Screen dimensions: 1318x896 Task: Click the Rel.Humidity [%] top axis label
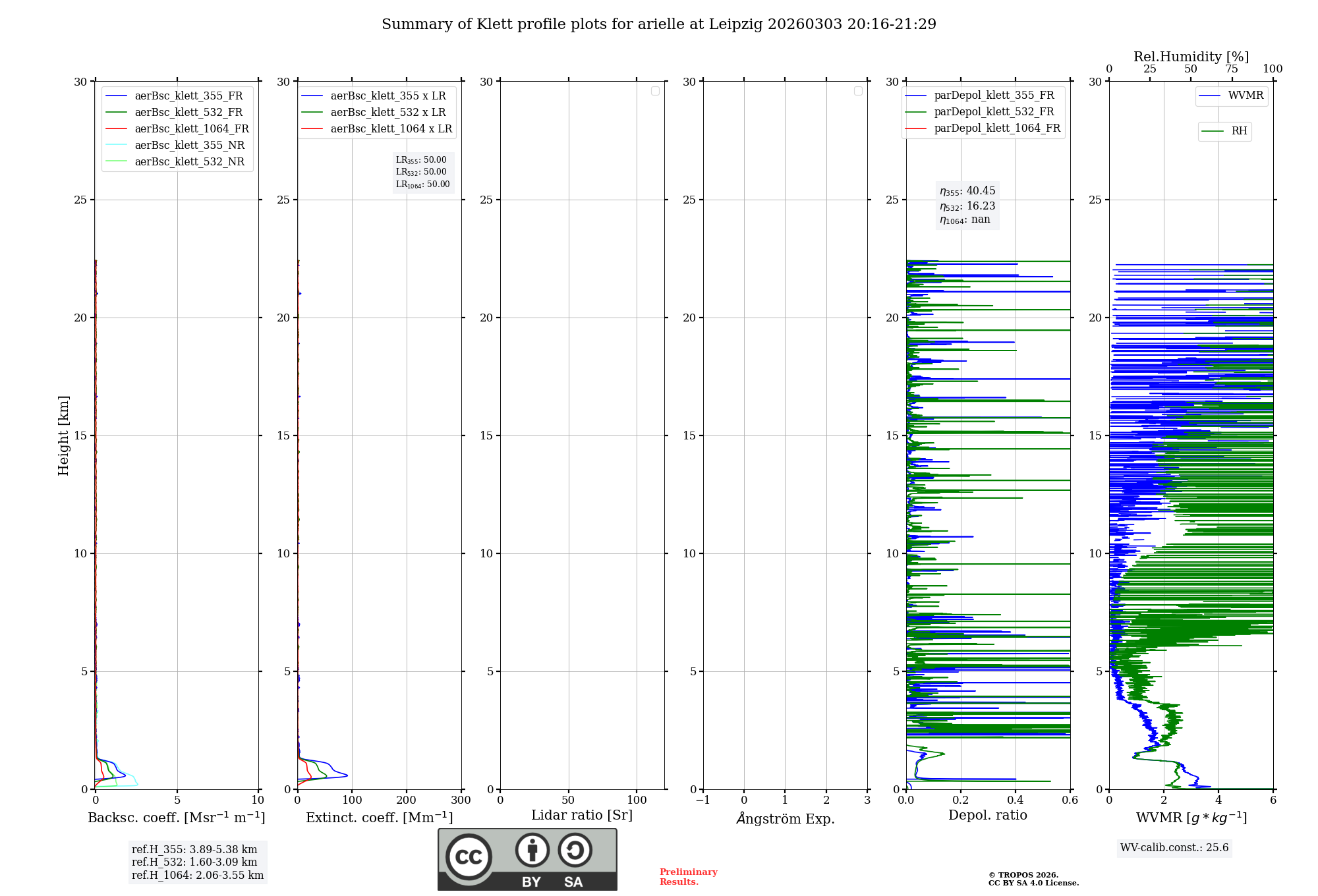click(x=1191, y=57)
